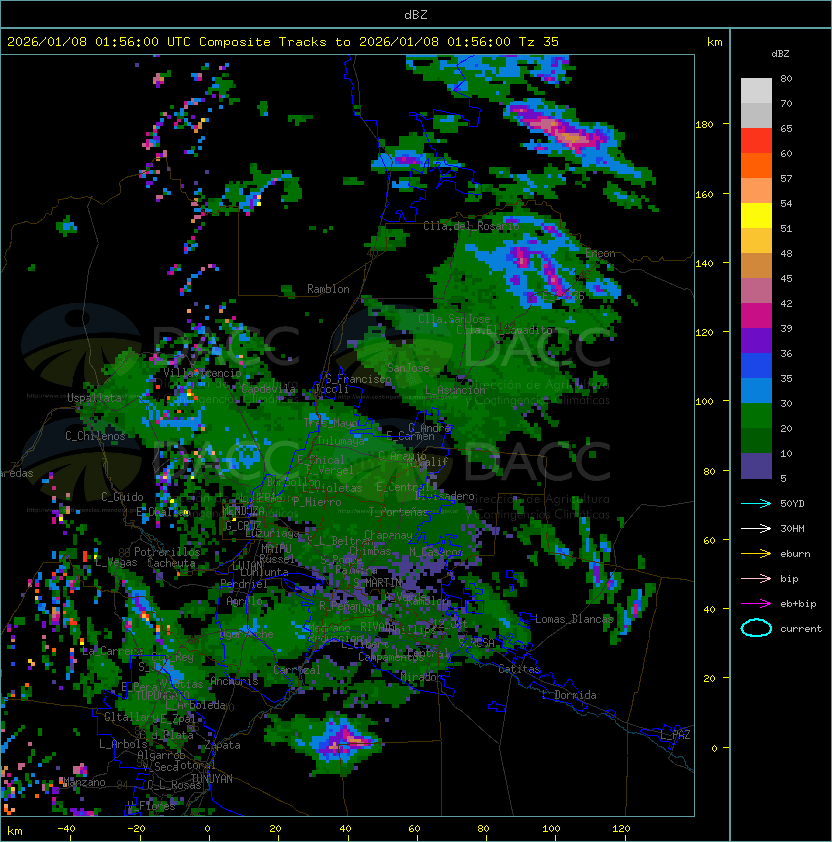The width and height of the screenshot is (832, 842).
Task: Click the 'km' label at the bottom left
Action: [15, 831]
